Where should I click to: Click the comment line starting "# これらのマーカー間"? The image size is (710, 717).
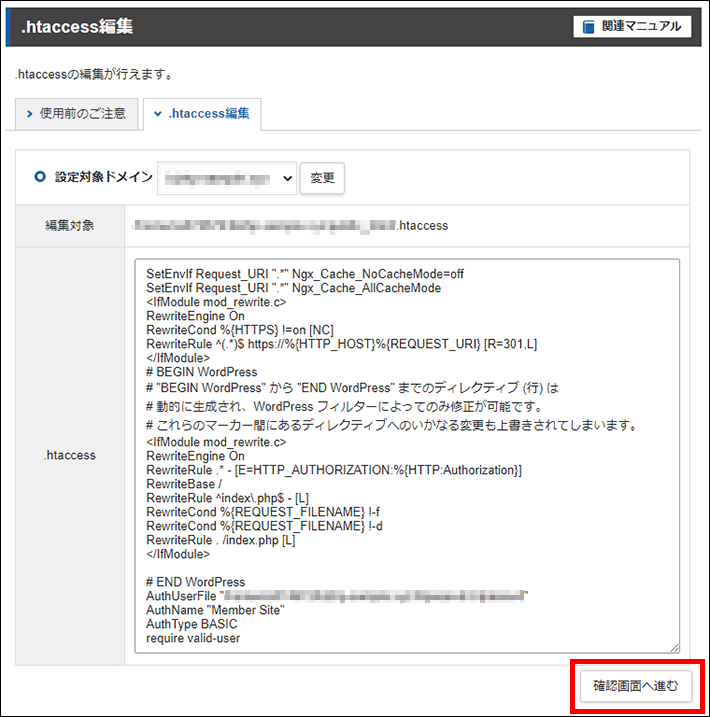(392, 425)
